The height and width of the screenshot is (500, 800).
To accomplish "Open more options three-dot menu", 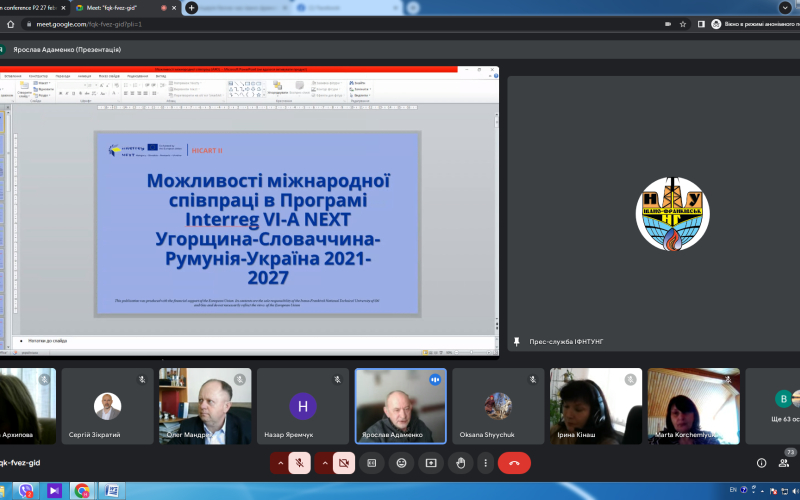I will coord(485,463).
